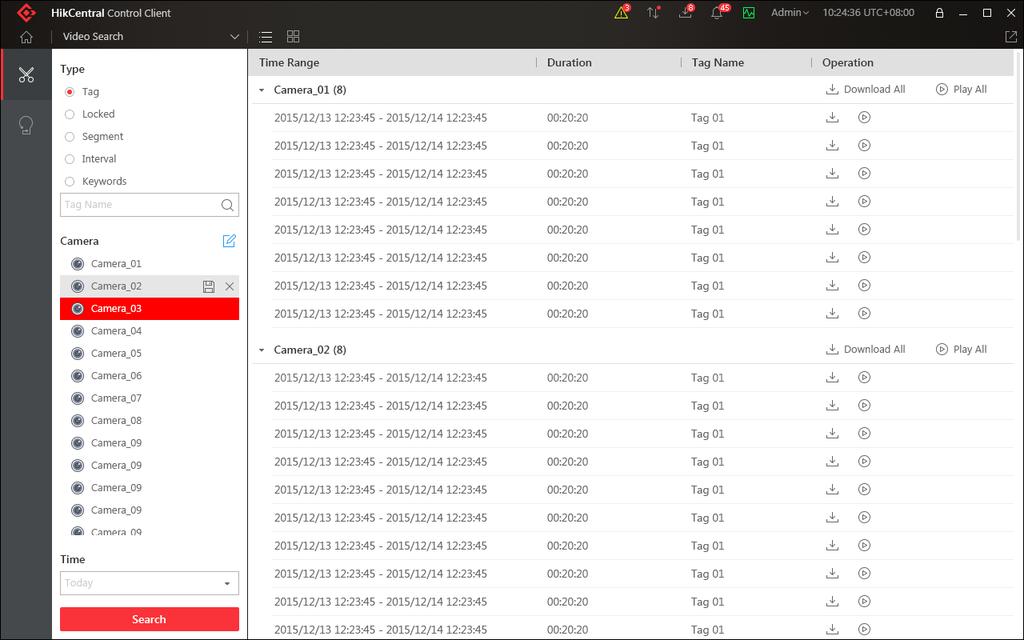
Task: Collapse the Camera_02 (8) group
Action: click(262, 350)
